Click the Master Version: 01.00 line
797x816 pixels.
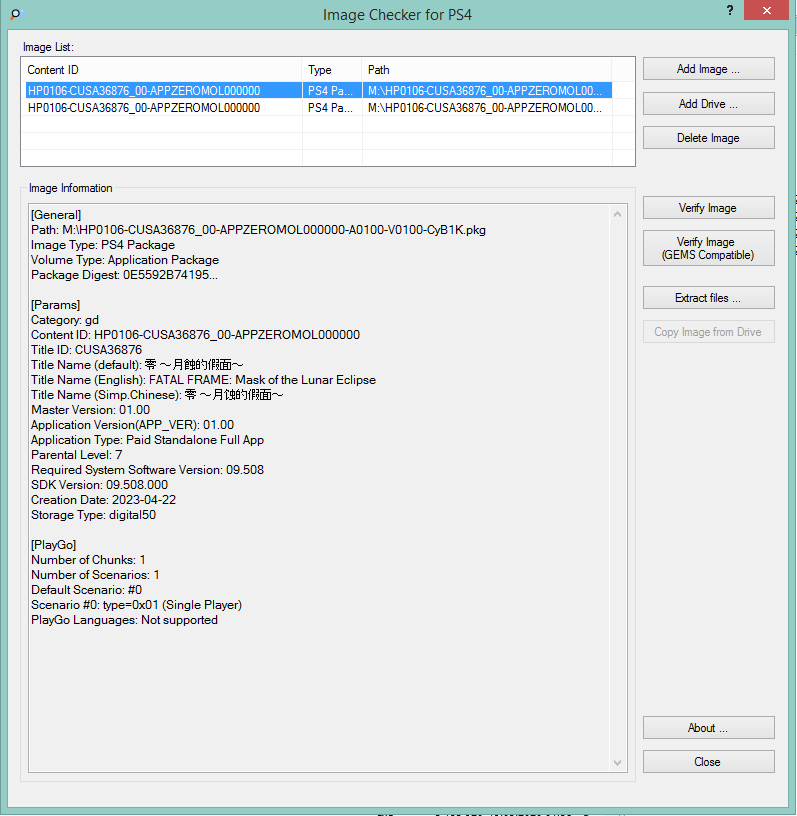91,410
